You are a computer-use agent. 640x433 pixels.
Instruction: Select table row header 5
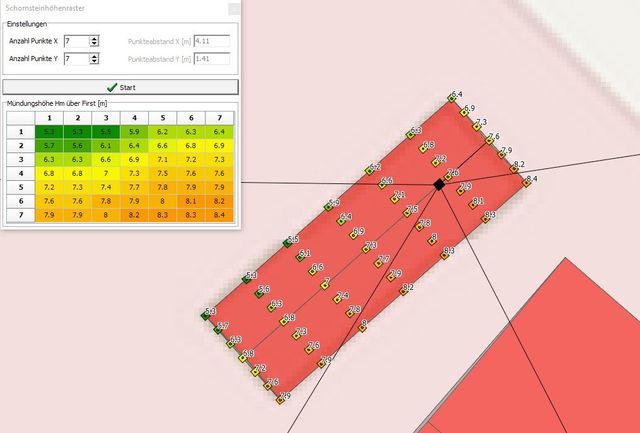coord(21,187)
